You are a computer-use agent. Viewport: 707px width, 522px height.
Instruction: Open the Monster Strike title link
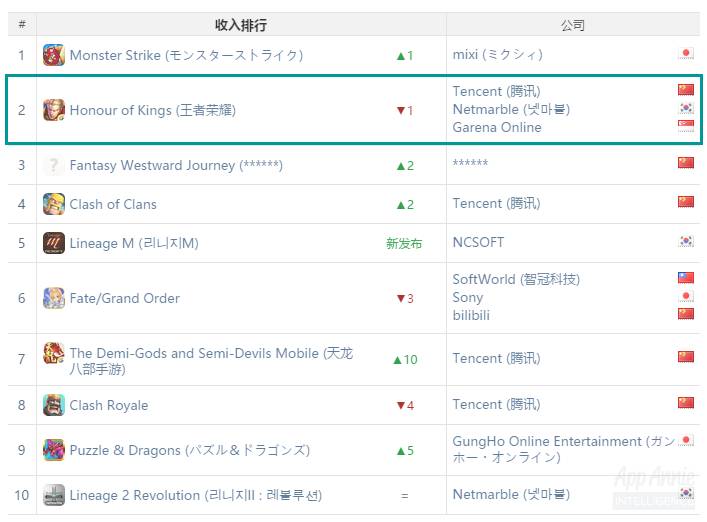[x=186, y=55]
